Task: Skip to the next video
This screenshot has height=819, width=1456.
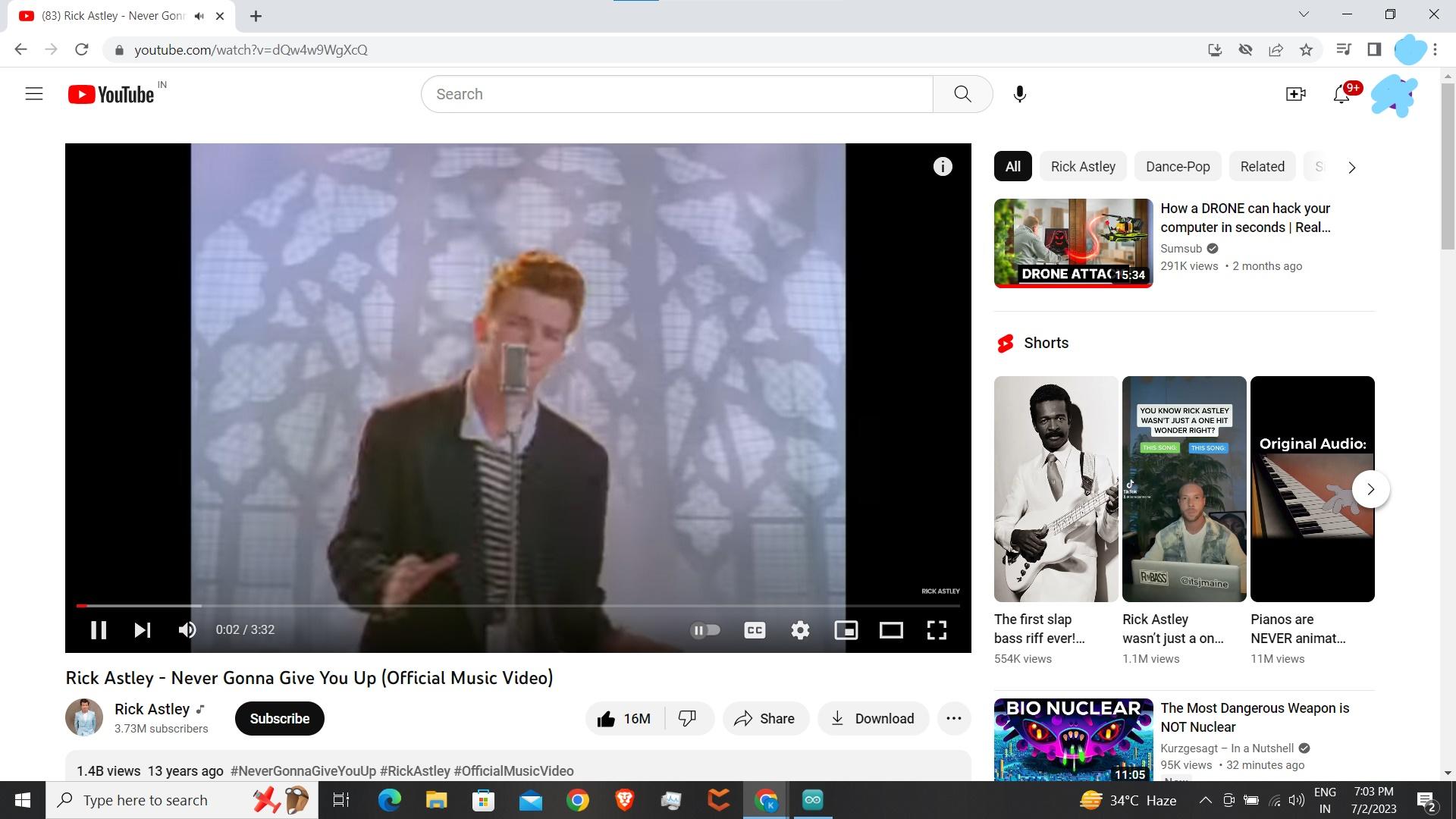Action: [143, 630]
